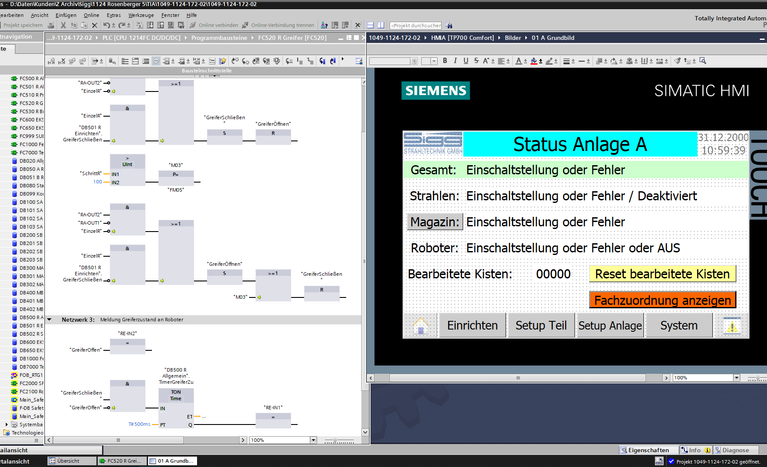The width and height of the screenshot is (767, 467).
Task: Toggle Bold text formatting in HMI editor
Action: click(x=445, y=61)
